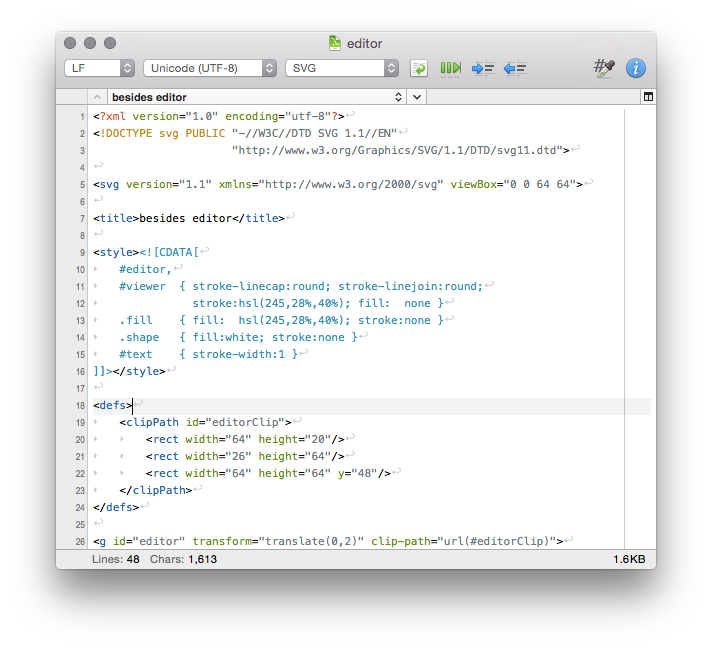Click line number 18 in the gutter
712x649 pixels.
coord(80,406)
